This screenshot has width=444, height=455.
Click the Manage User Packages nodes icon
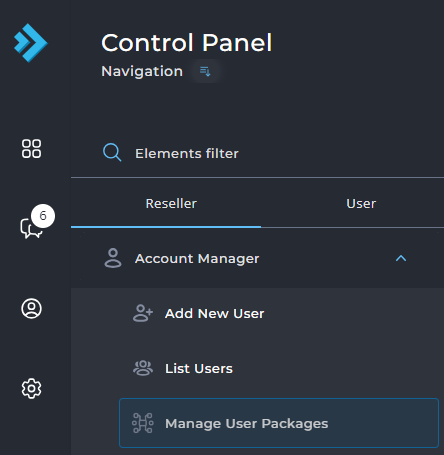[x=143, y=423]
